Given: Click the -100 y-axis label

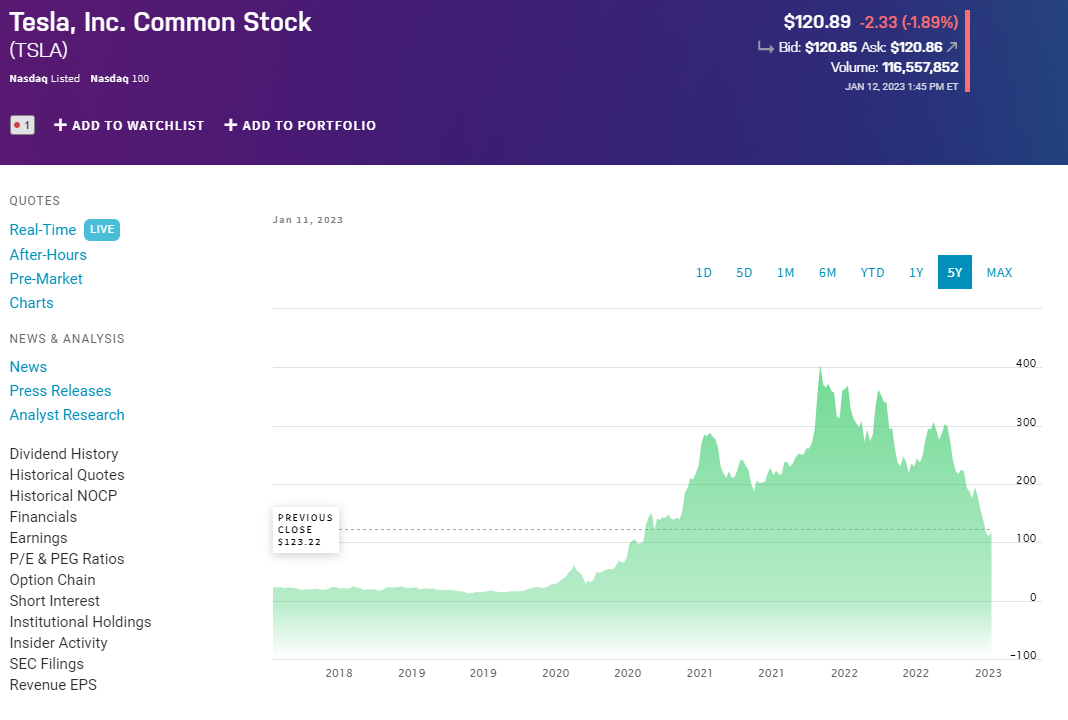Looking at the screenshot, I should (1023, 655).
